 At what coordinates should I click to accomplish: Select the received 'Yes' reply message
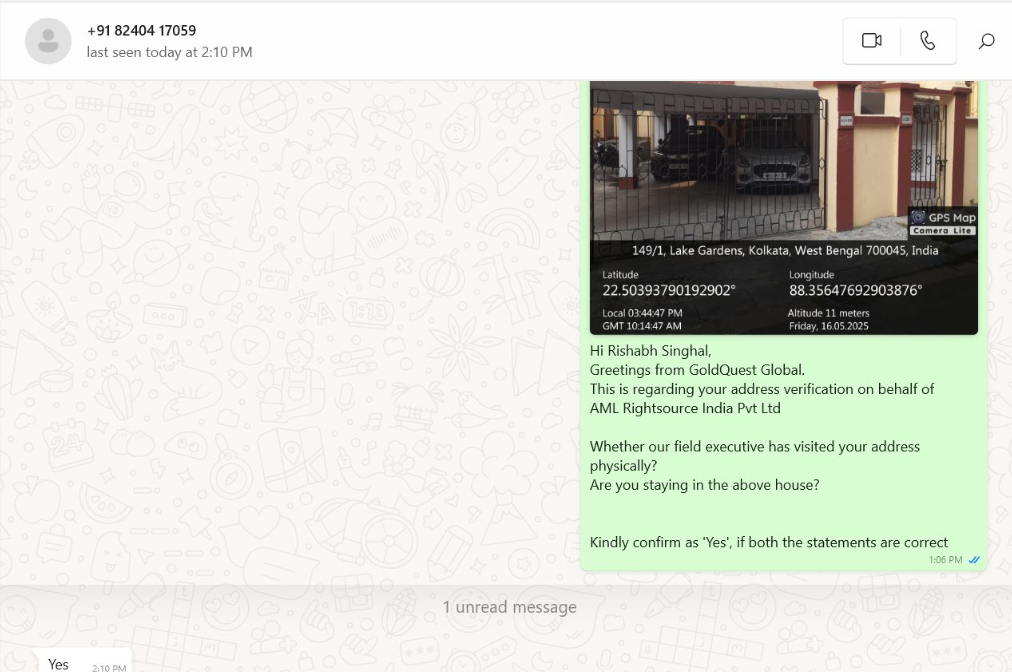(x=59, y=664)
